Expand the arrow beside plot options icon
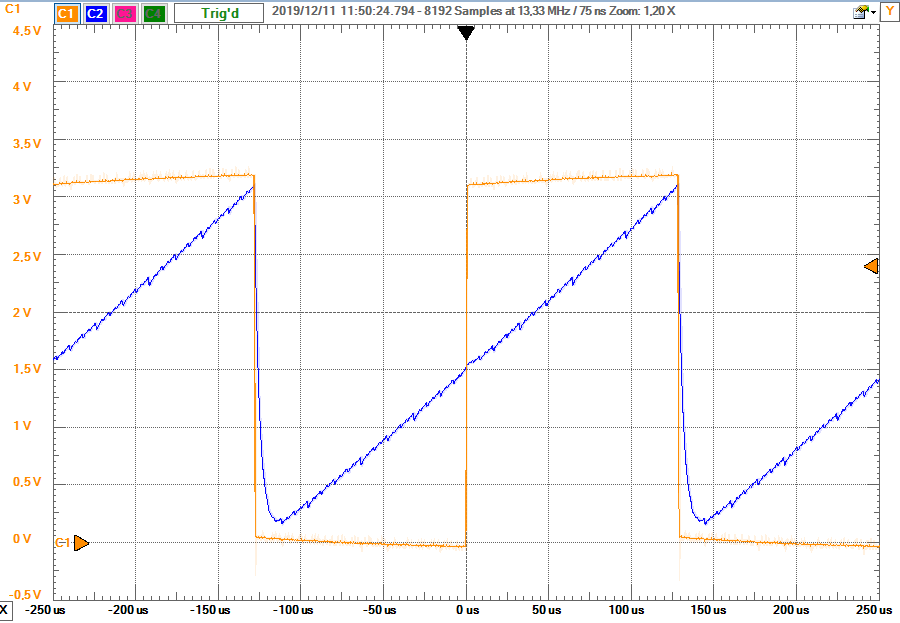Screen dimensions: 900x623 [x=872, y=13]
